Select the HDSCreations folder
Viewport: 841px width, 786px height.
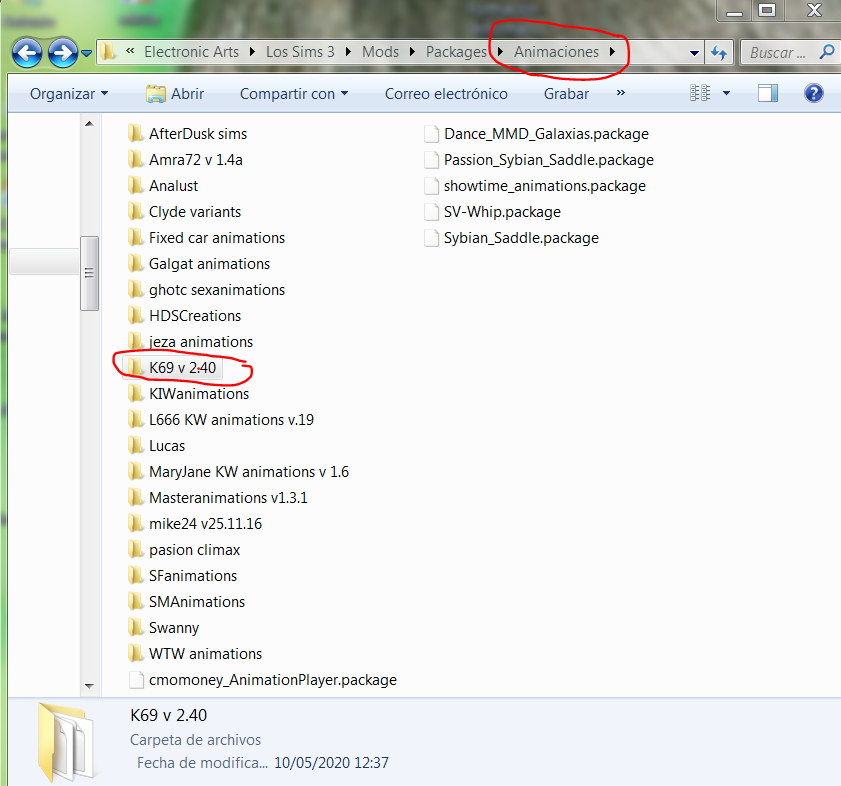click(185, 316)
